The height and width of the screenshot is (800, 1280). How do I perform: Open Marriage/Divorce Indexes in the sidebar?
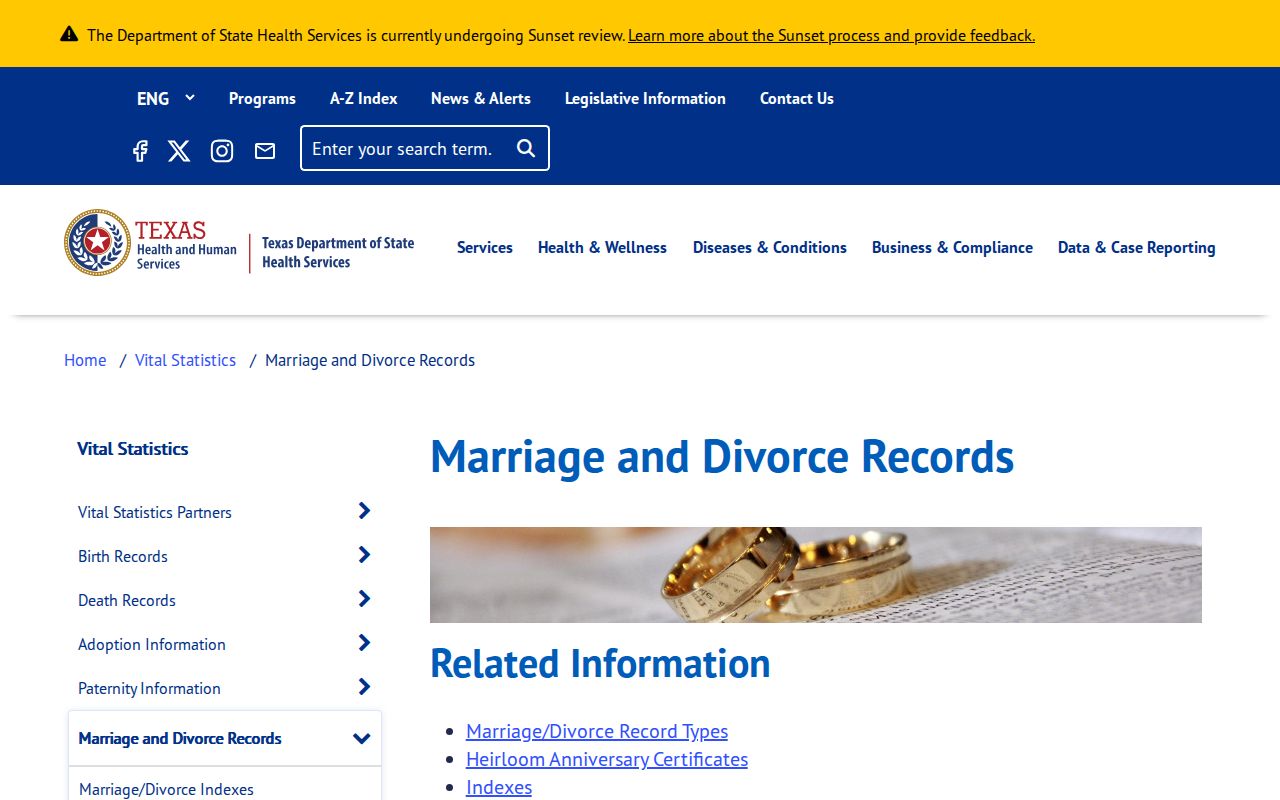pos(166,789)
